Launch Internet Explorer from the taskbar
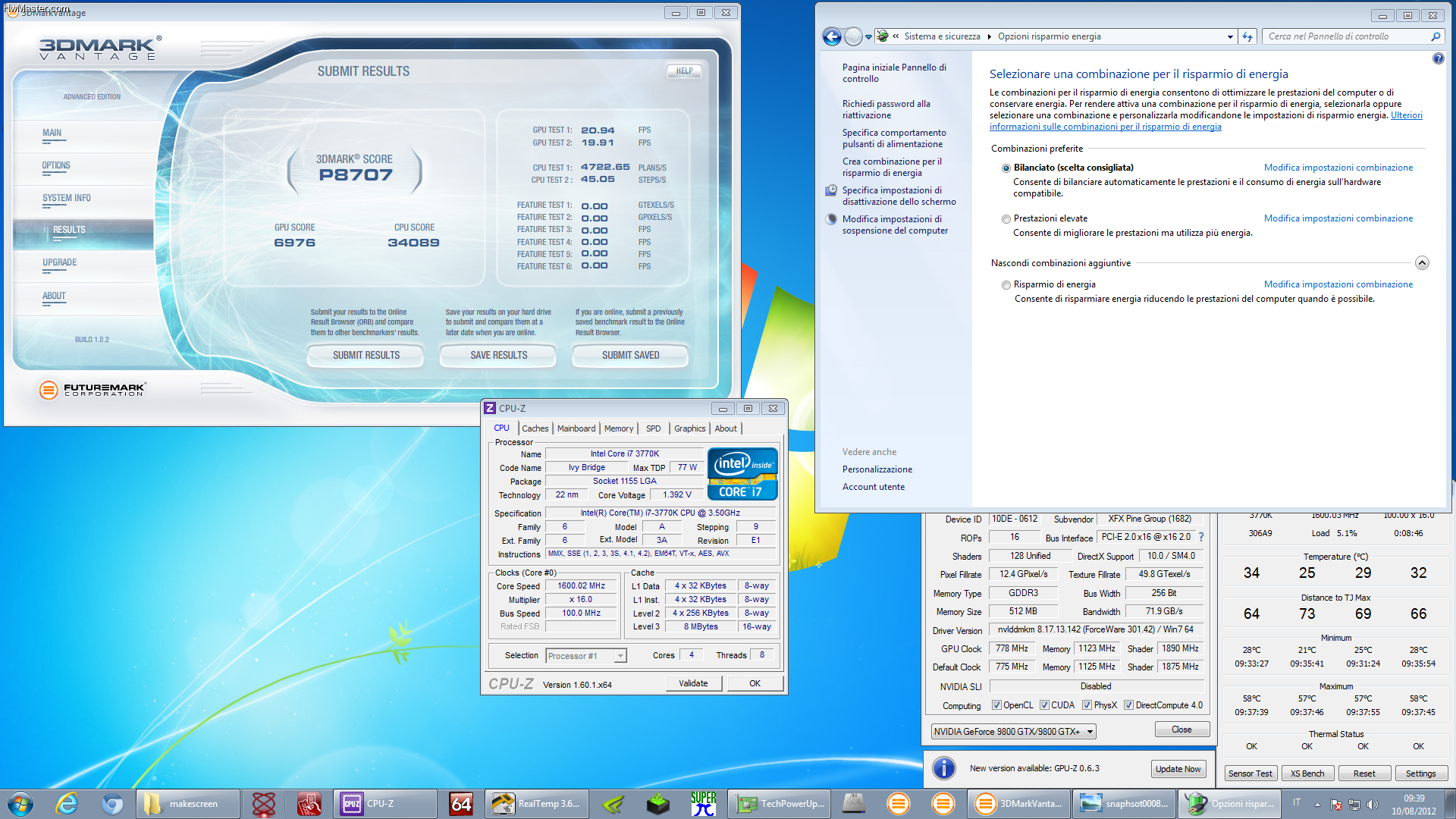The width and height of the screenshot is (1456, 819). pos(67,804)
